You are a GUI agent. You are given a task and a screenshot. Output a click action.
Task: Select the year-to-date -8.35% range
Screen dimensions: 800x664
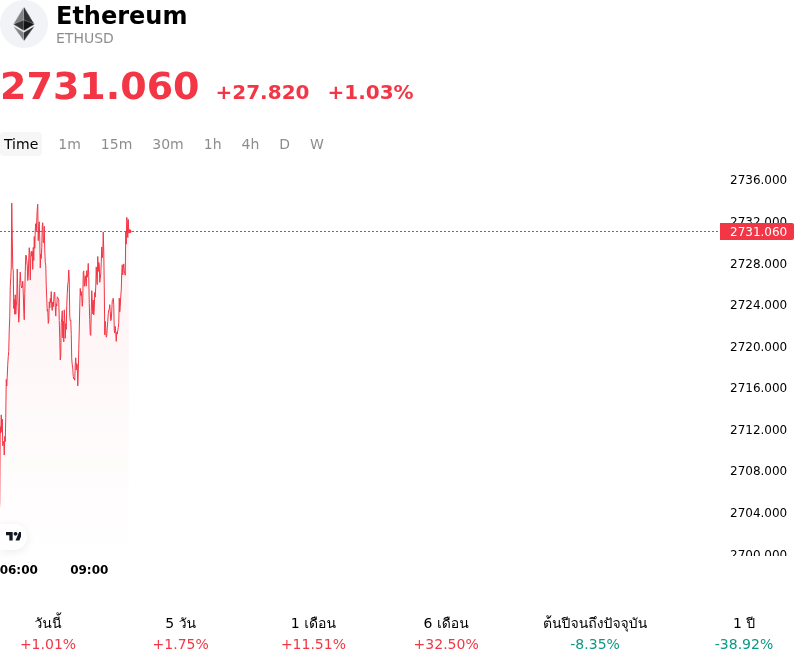(595, 633)
